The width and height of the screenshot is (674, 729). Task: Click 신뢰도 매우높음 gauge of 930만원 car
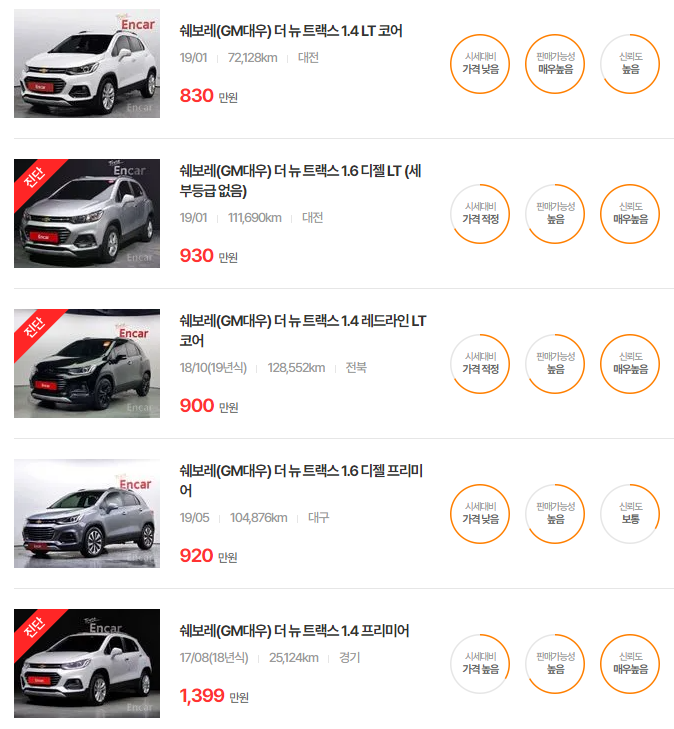pyautogui.click(x=630, y=214)
